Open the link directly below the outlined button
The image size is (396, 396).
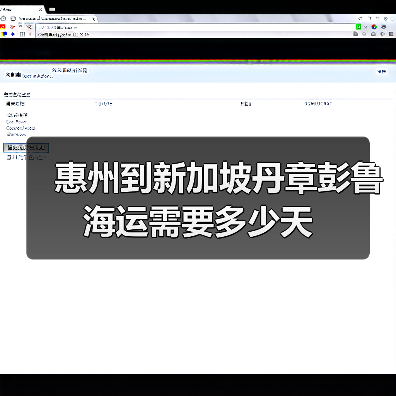(x=26, y=157)
